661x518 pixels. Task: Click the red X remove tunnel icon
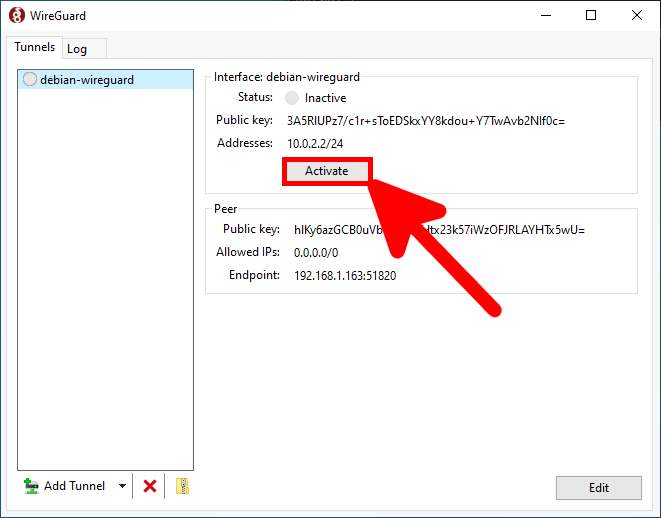pos(150,486)
